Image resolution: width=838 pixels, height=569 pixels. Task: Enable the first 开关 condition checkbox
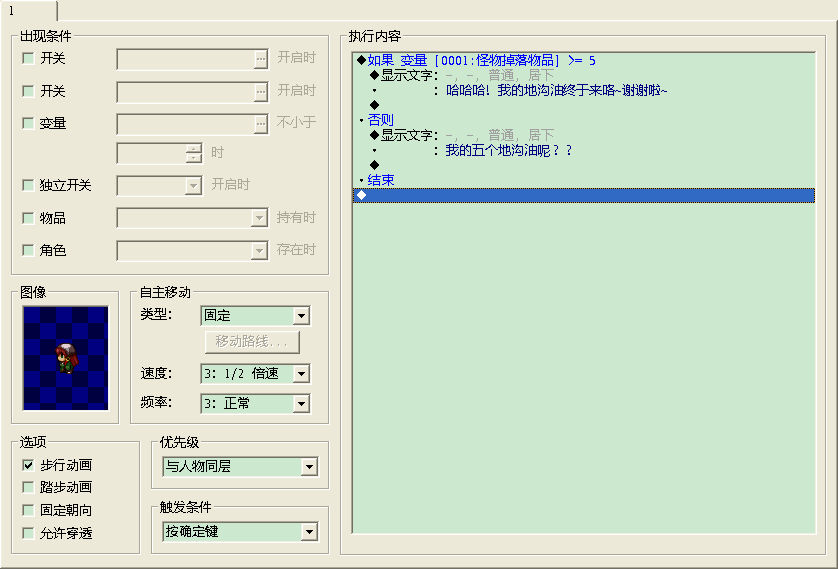(28, 58)
